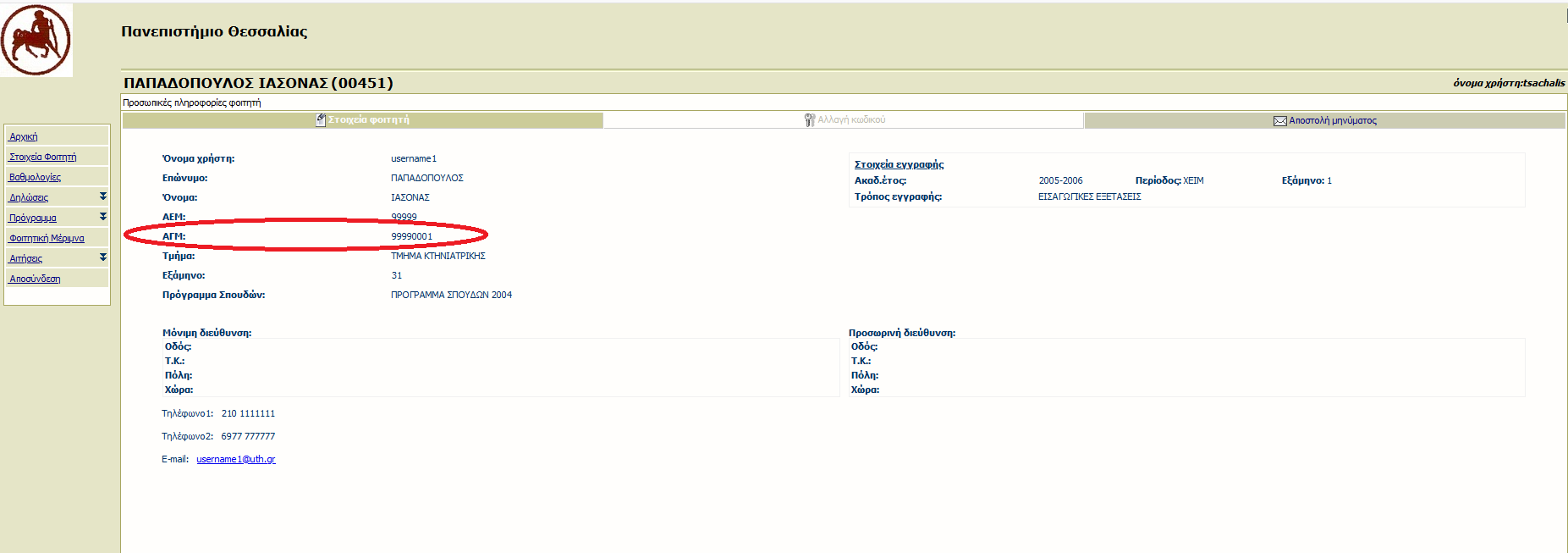Click the University of Thessaly centaur logo
The height and width of the screenshot is (553, 1568).
(x=36, y=40)
